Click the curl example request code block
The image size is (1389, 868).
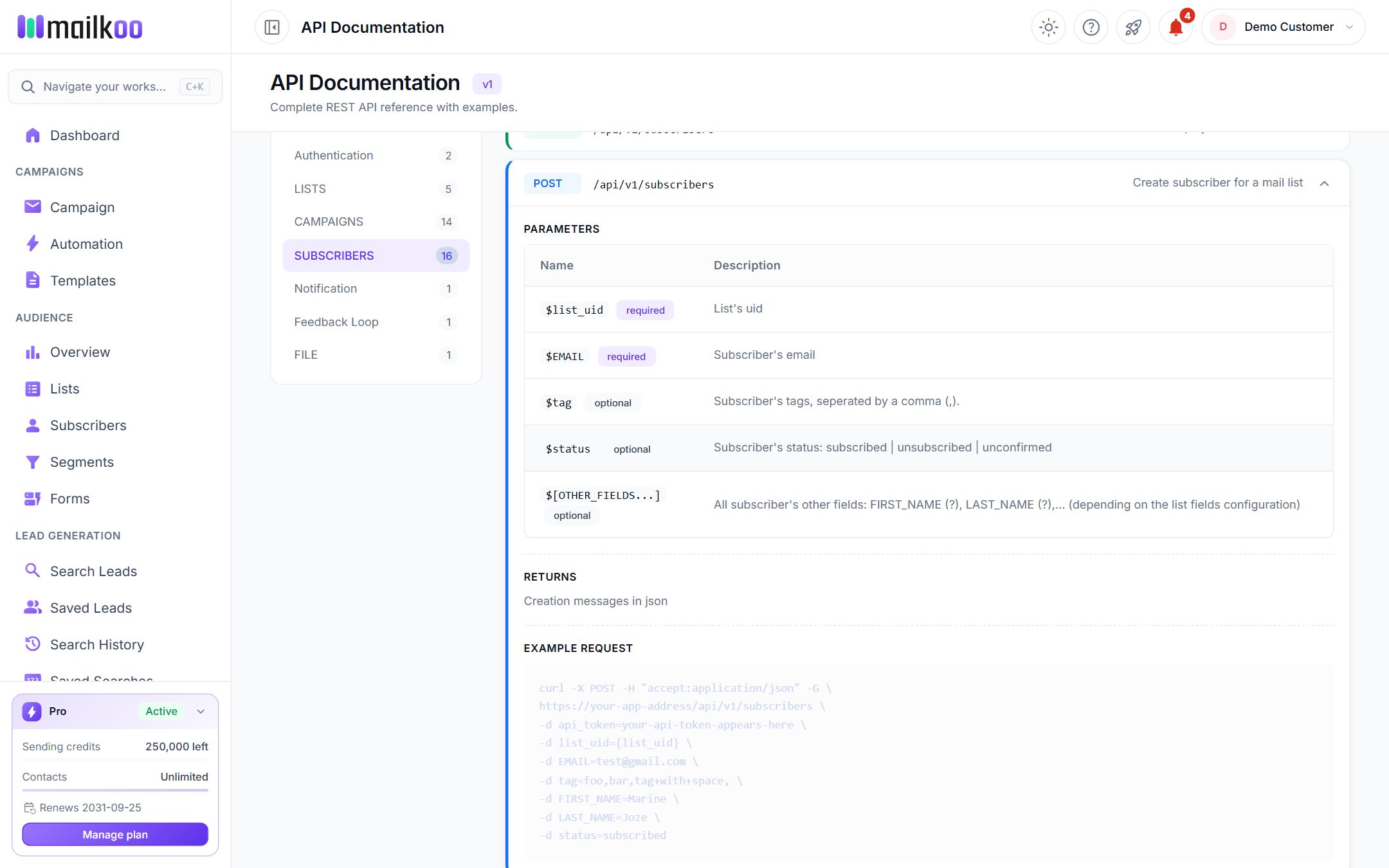point(929,762)
